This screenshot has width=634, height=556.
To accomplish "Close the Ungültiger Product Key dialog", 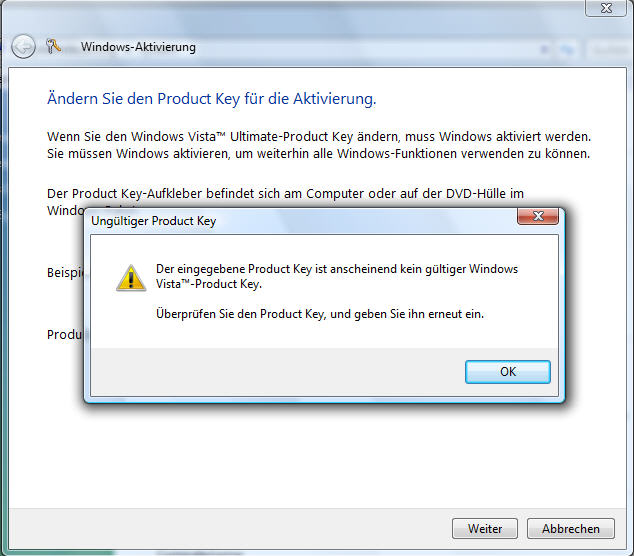I will pyautogui.click(x=543, y=217).
